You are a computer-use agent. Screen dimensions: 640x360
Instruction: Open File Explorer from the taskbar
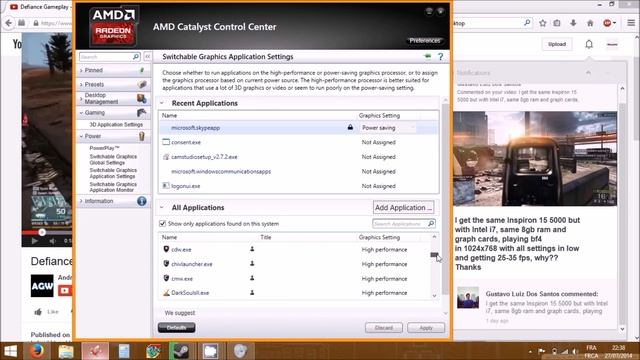point(66,351)
